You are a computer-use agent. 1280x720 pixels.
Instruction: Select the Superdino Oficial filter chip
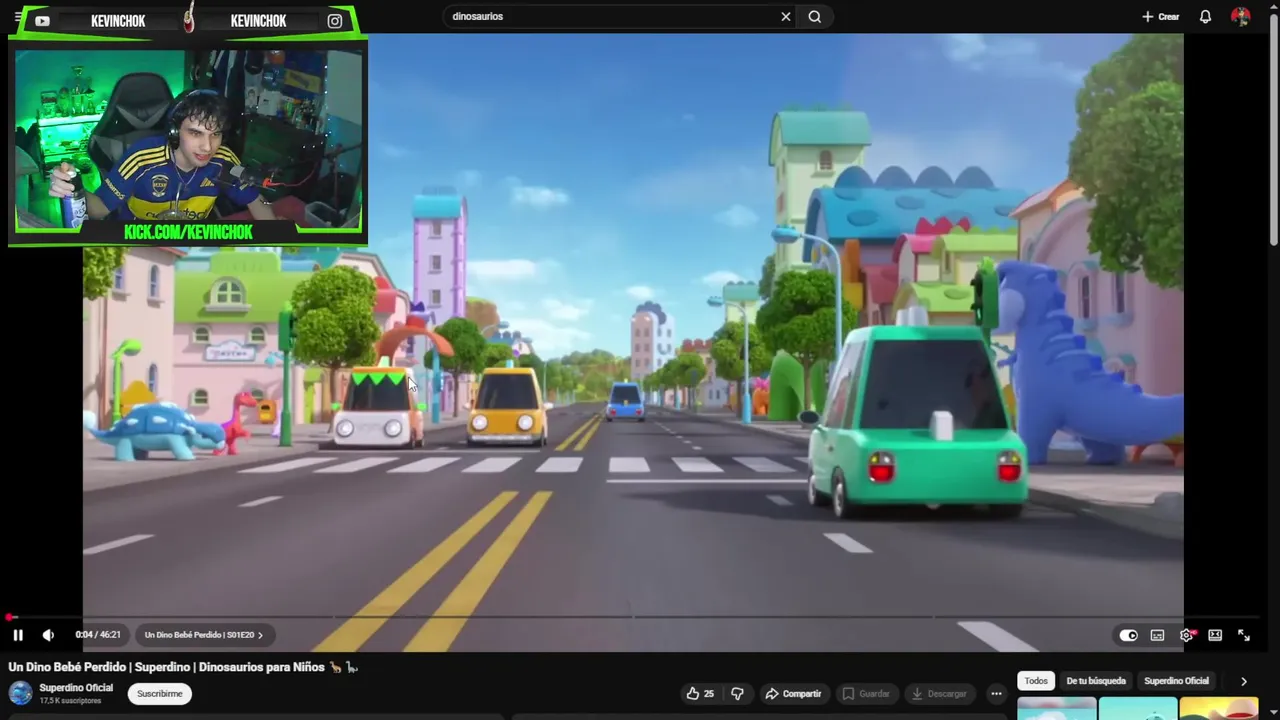(1176, 681)
